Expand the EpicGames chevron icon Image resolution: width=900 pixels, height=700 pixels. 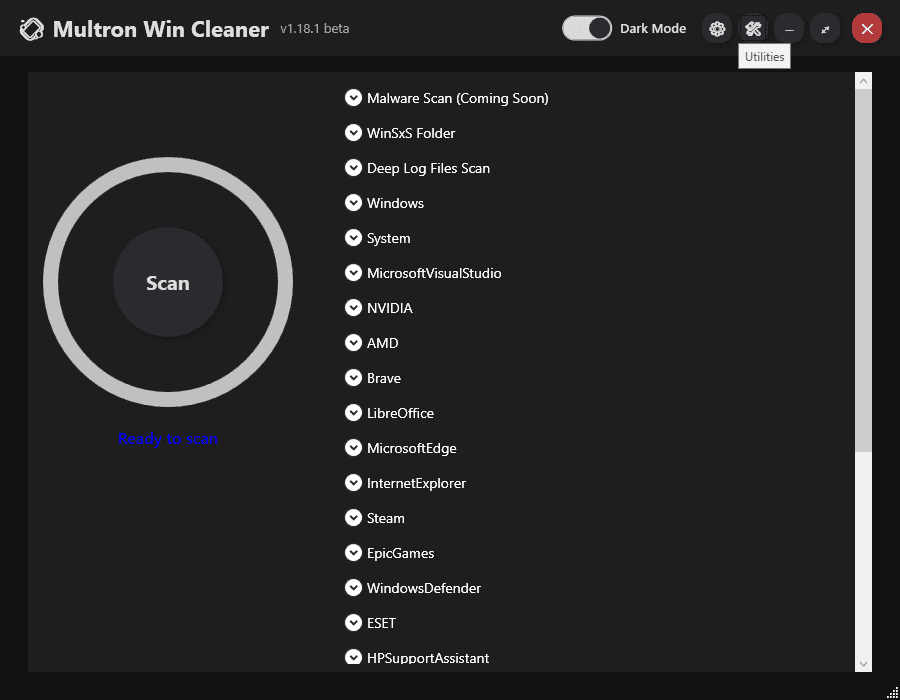353,553
